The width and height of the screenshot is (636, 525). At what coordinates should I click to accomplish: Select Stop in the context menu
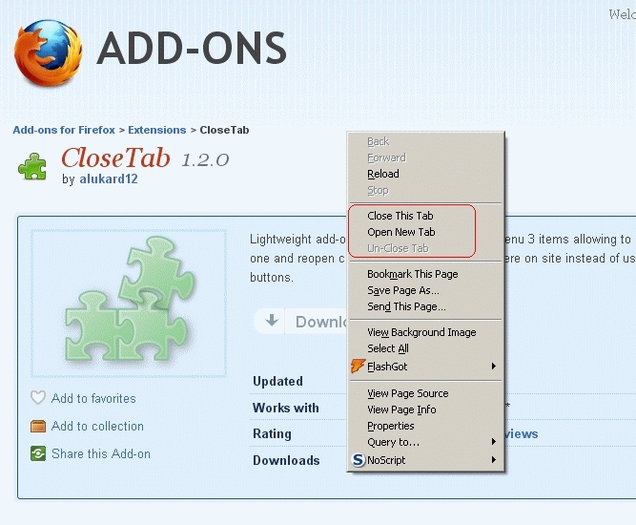point(425,190)
